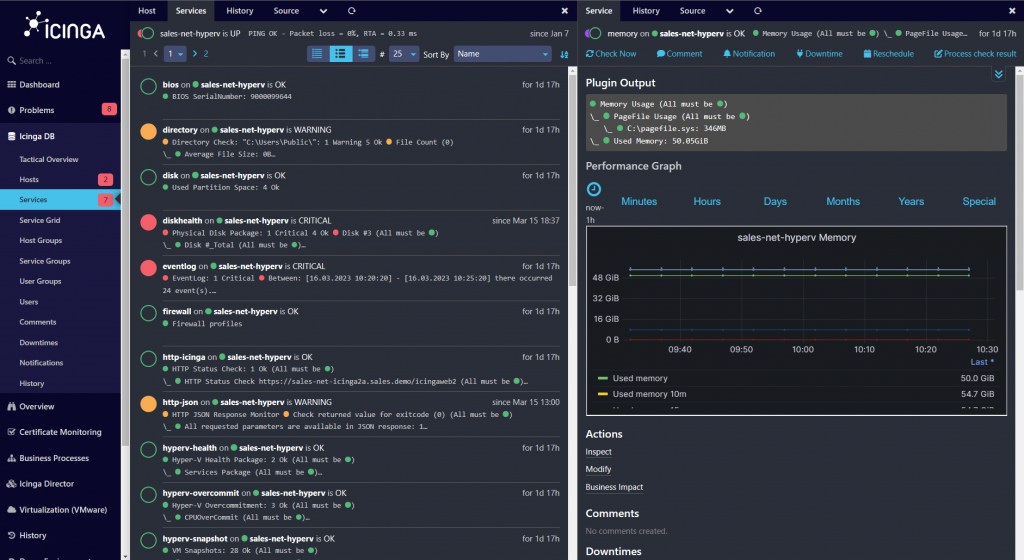
Task: Click the Inspect action link
Action: coord(598,452)
